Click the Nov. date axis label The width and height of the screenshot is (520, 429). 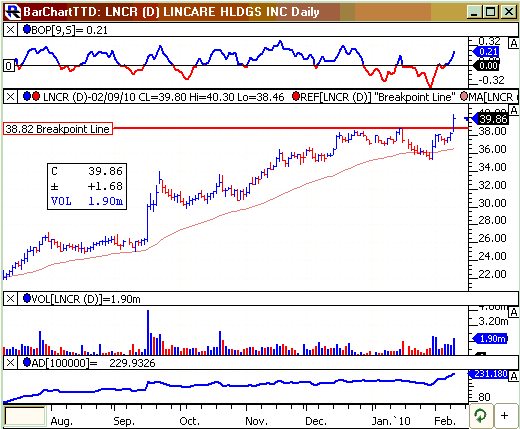click(x=256, y=421)
